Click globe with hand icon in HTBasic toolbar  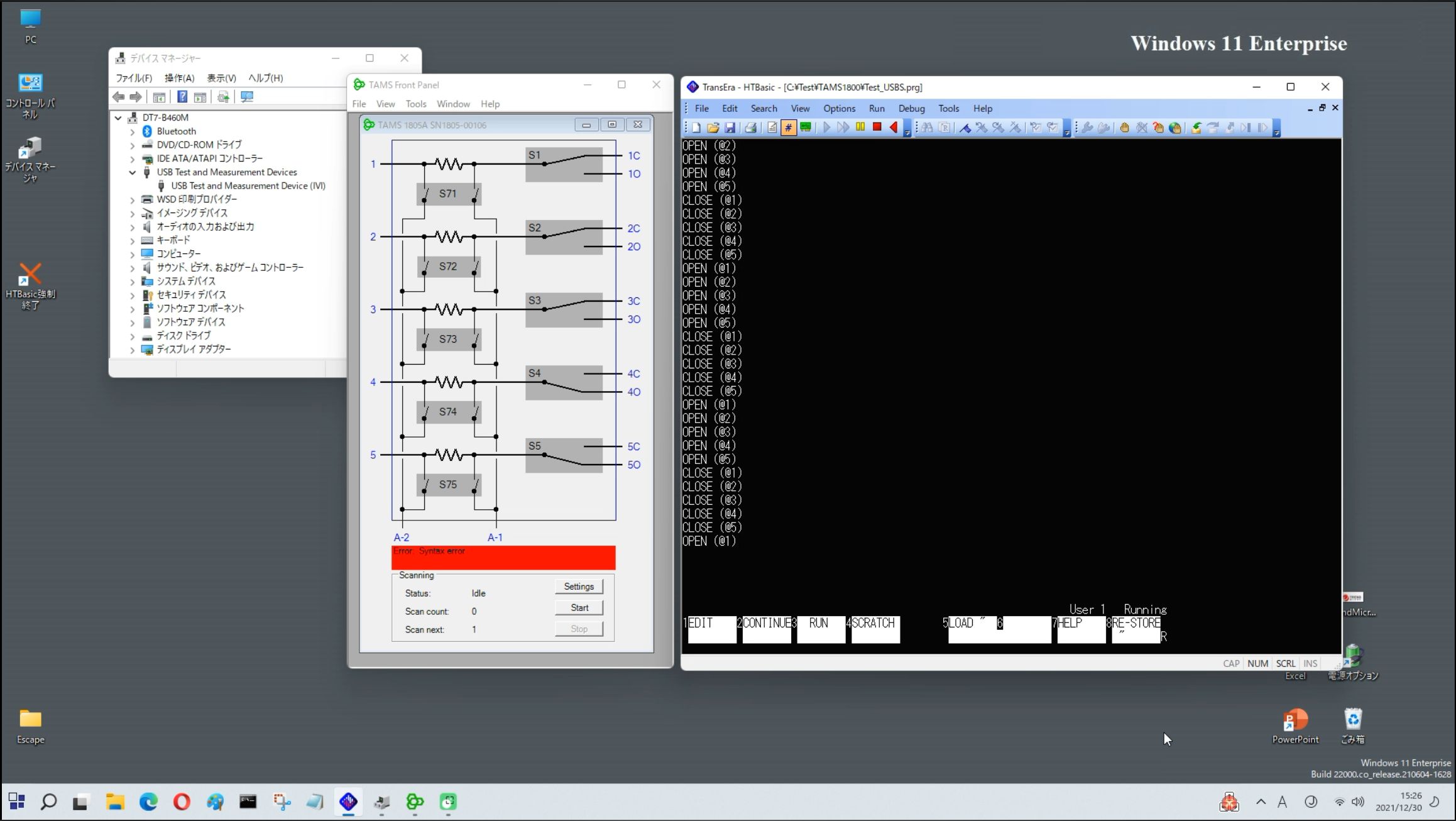(1174, 128)
